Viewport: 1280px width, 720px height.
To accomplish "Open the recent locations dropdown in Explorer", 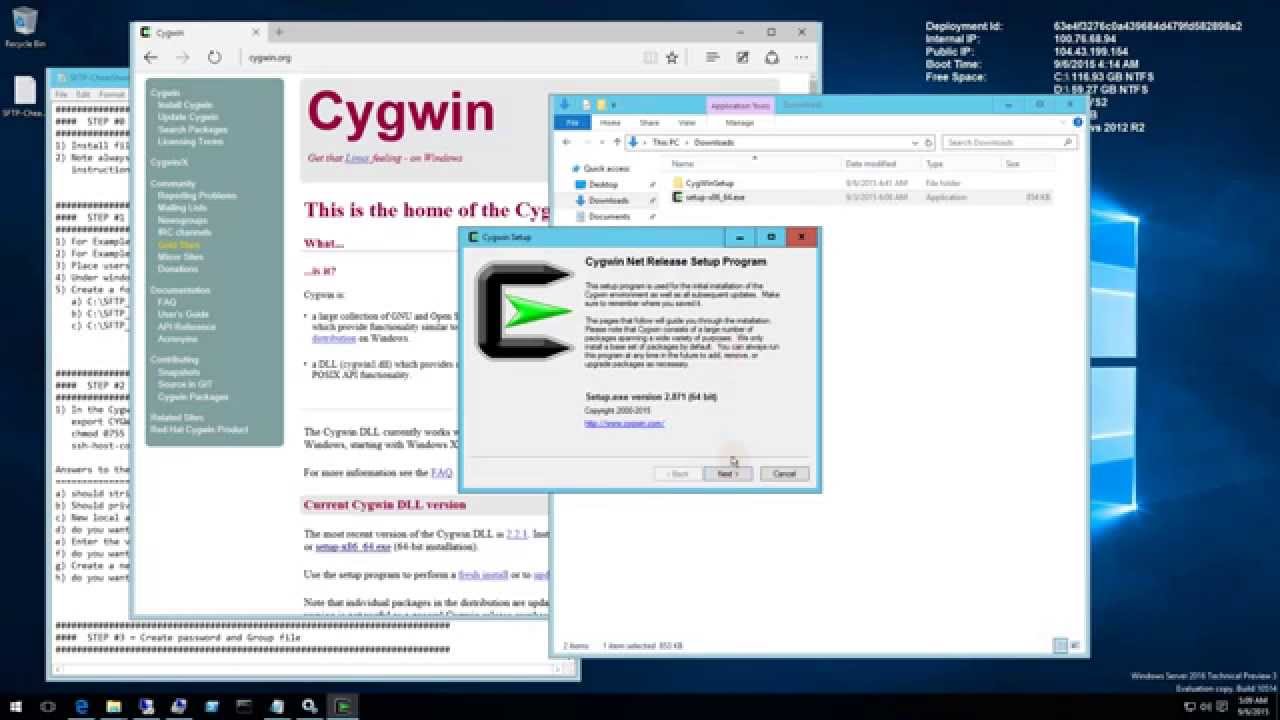I will (x=603, y=142).
